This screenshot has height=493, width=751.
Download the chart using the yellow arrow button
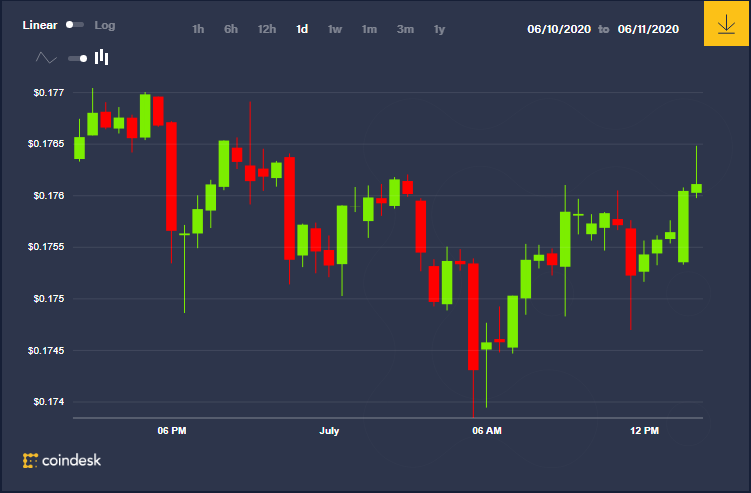pyautogui.click(x=726, y=23)
